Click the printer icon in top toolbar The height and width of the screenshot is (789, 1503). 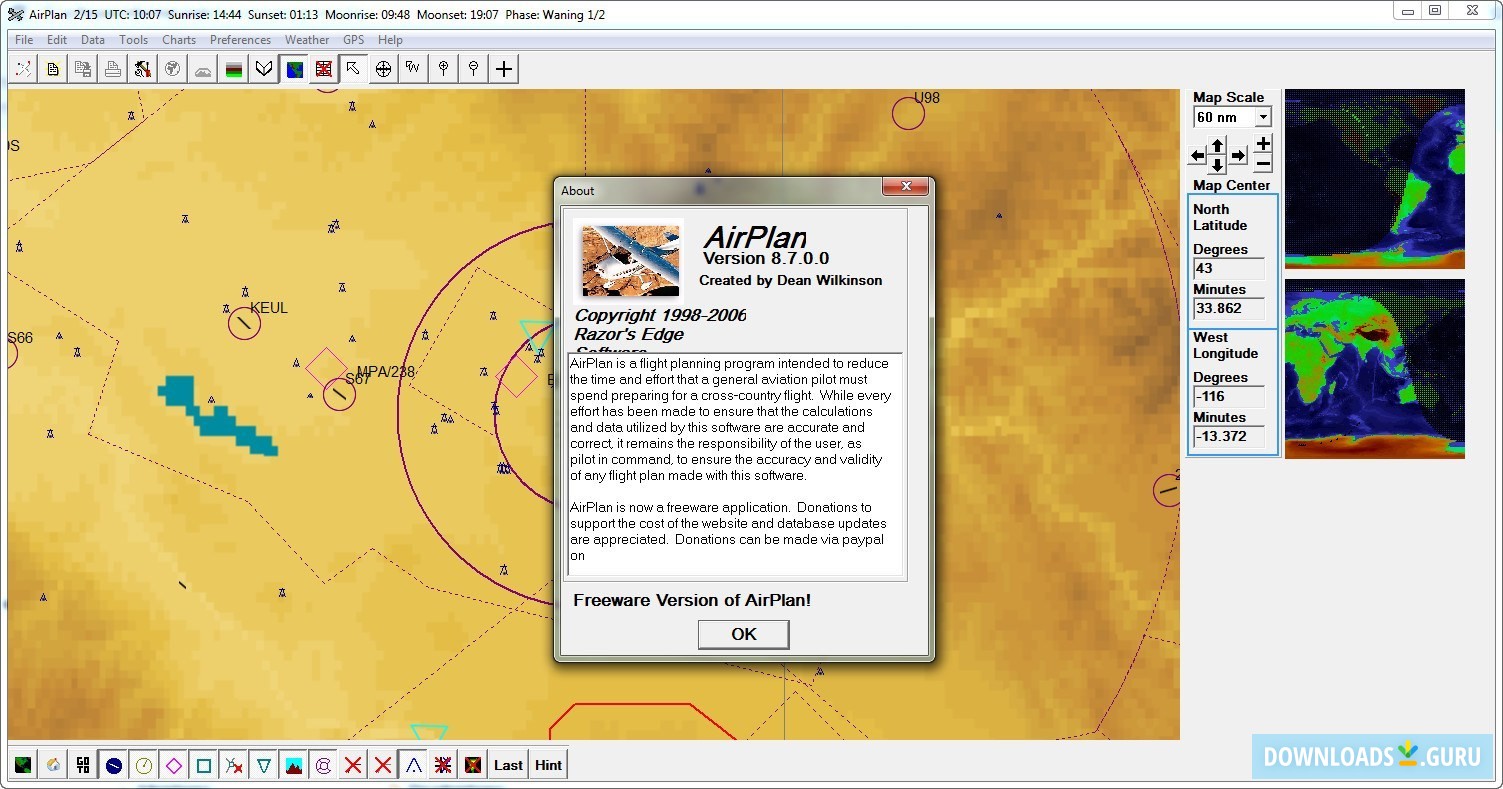point(113,68)
